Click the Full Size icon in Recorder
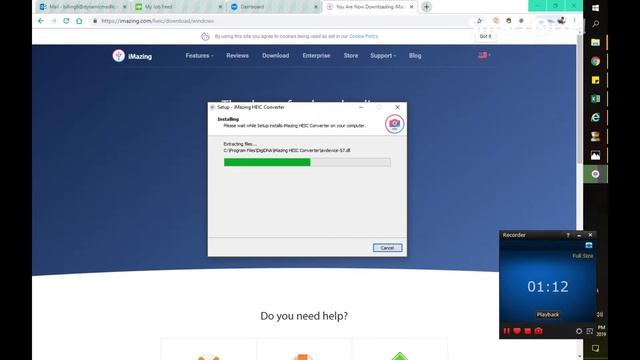Screen dimensions: 640x360 click(x=589, y=245)
